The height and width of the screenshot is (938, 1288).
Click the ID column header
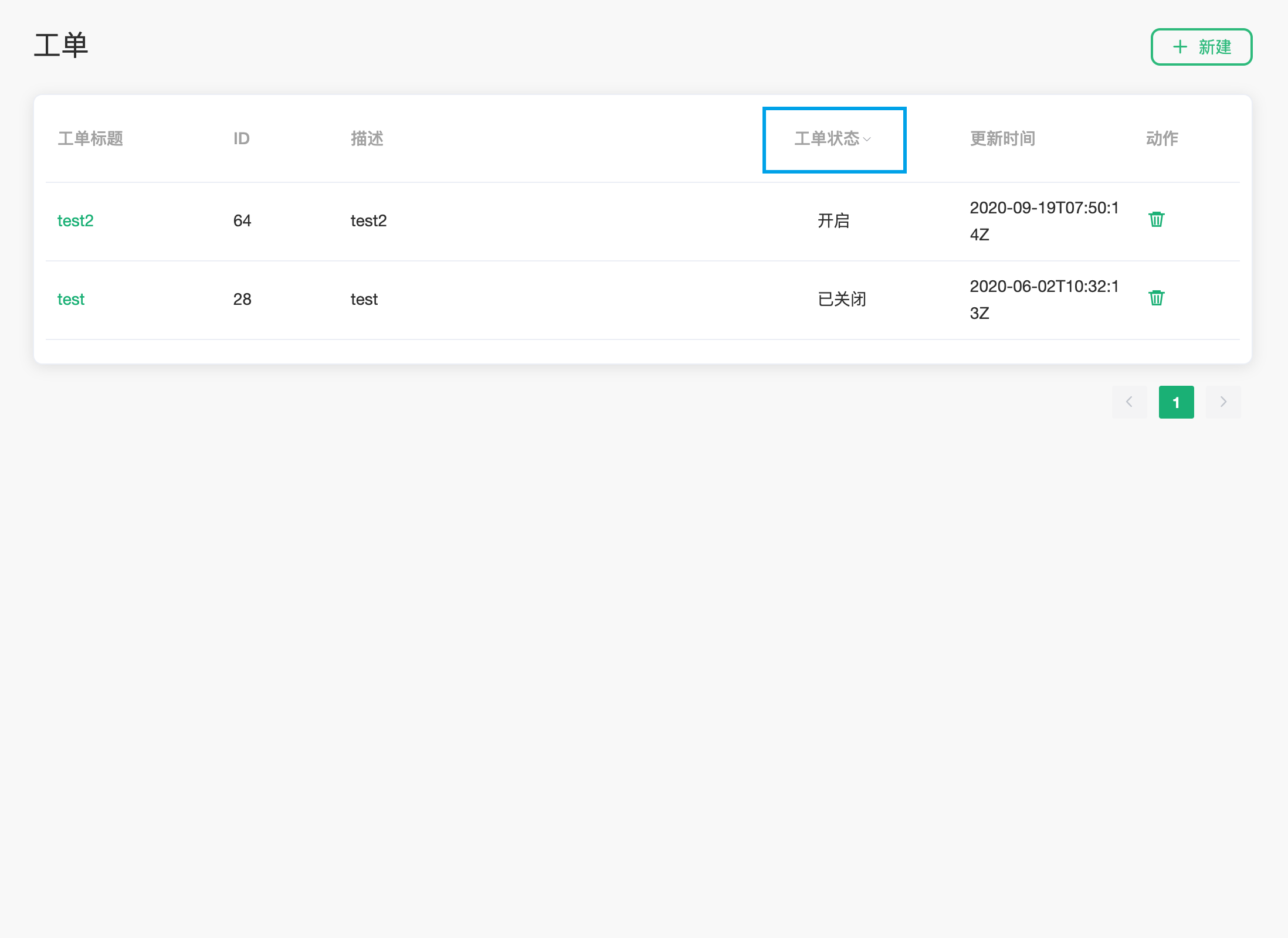click(x=241, y=139)
